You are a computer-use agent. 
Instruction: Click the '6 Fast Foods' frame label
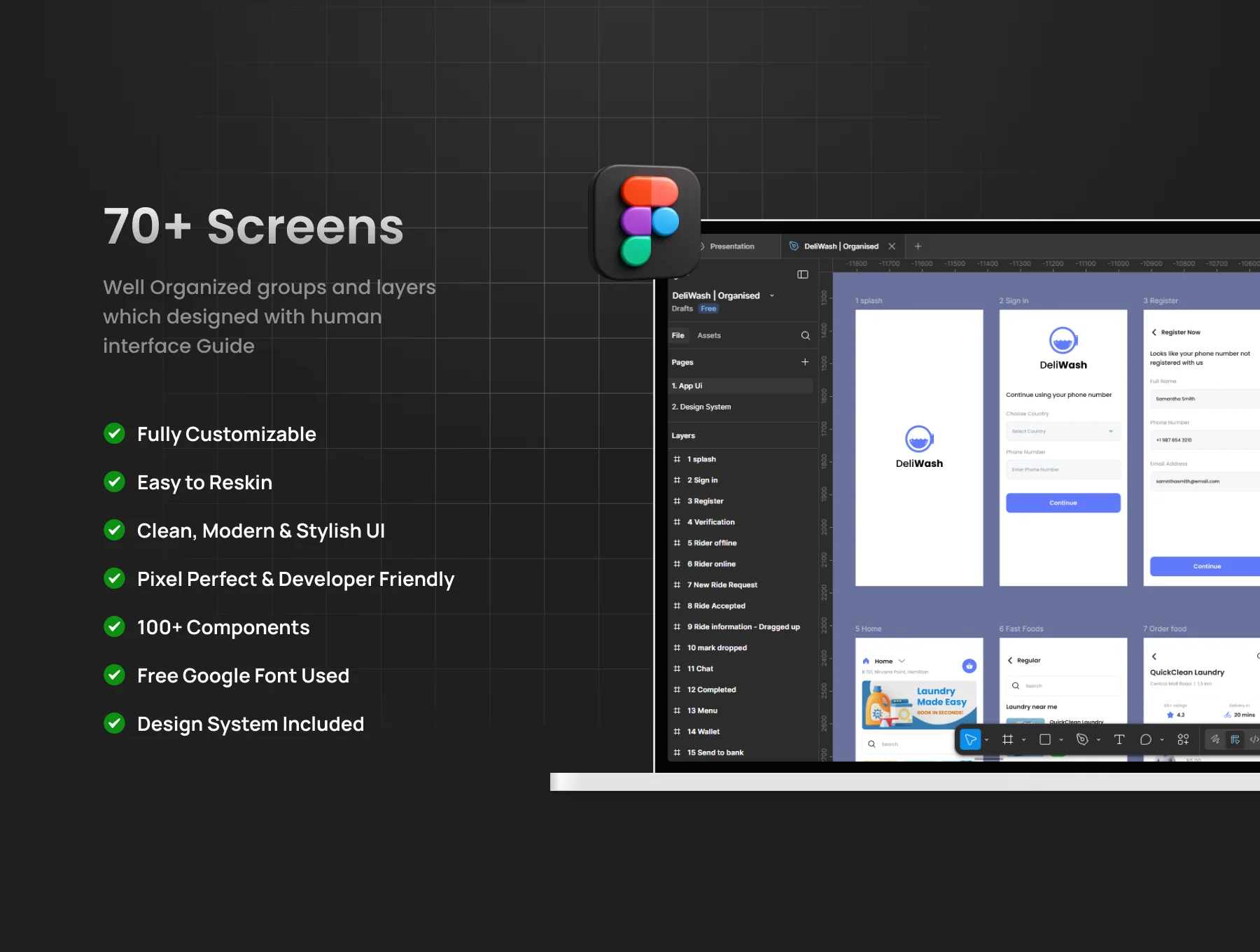(x=1021, y=629)
